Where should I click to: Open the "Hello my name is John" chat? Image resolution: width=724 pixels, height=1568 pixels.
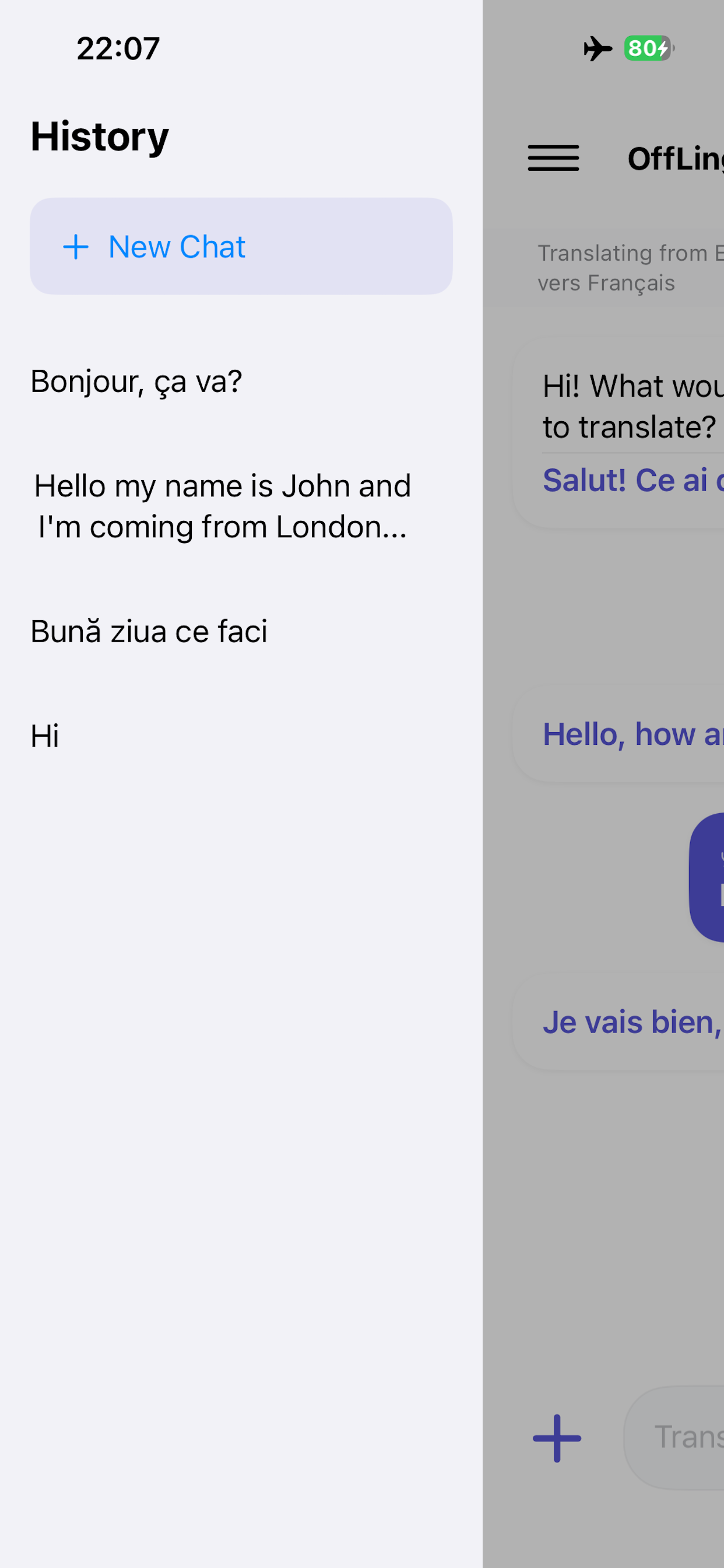(223, 506)
